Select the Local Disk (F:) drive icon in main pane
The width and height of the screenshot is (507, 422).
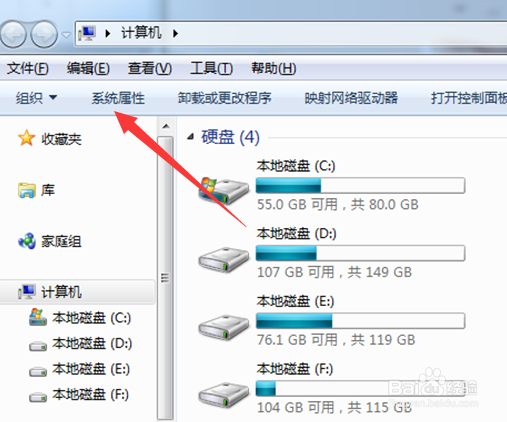[224, 395]
